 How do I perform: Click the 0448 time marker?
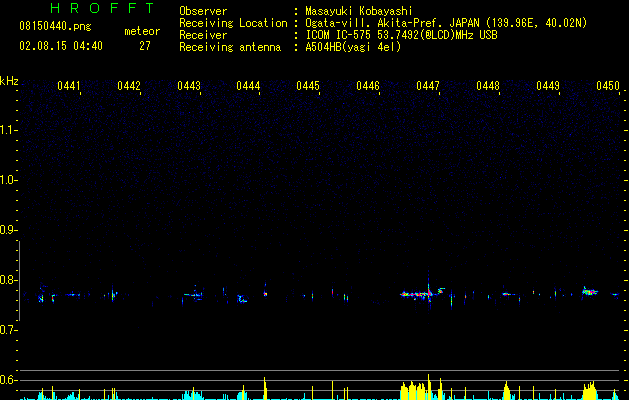pos(488,86)
